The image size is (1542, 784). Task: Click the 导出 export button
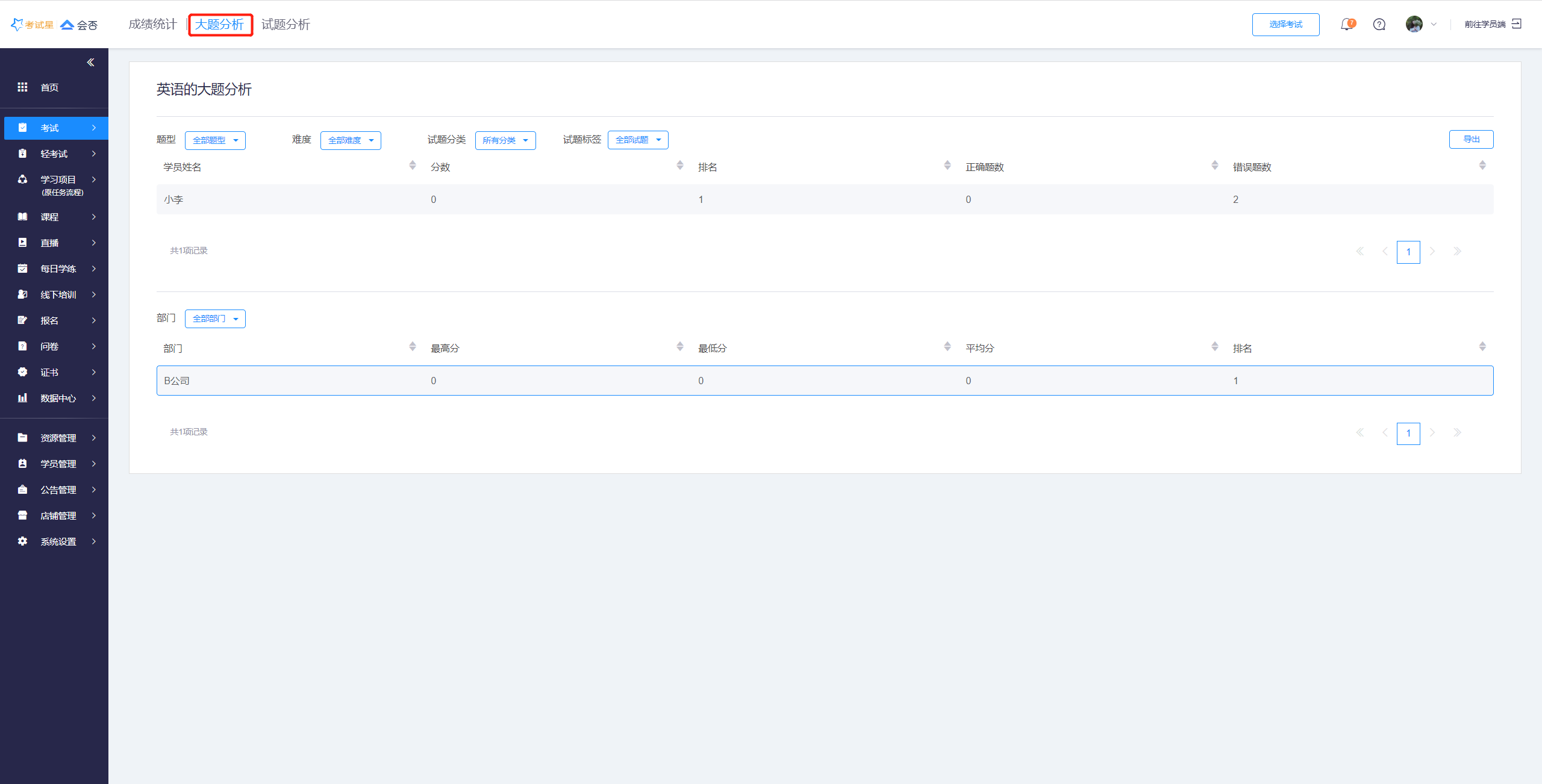pos(1471,140)
